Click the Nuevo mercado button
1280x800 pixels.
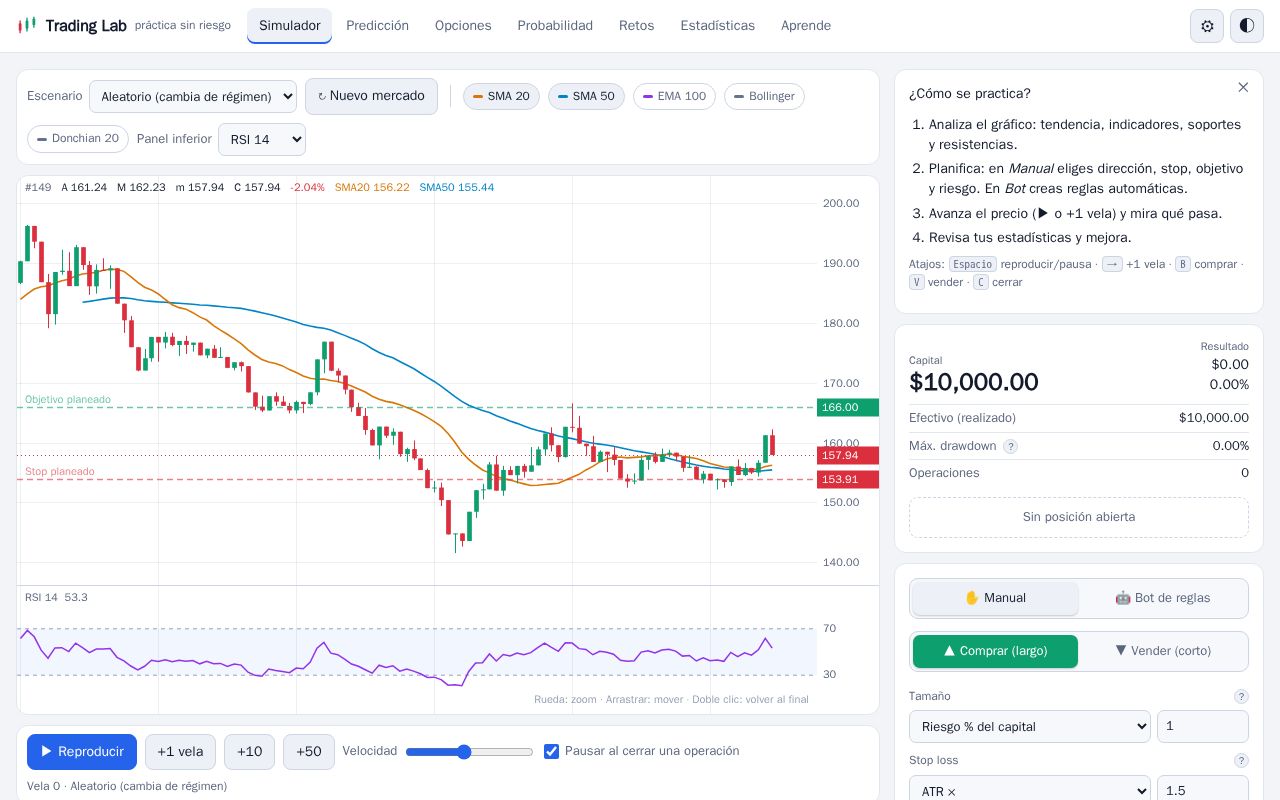point(371,97)
